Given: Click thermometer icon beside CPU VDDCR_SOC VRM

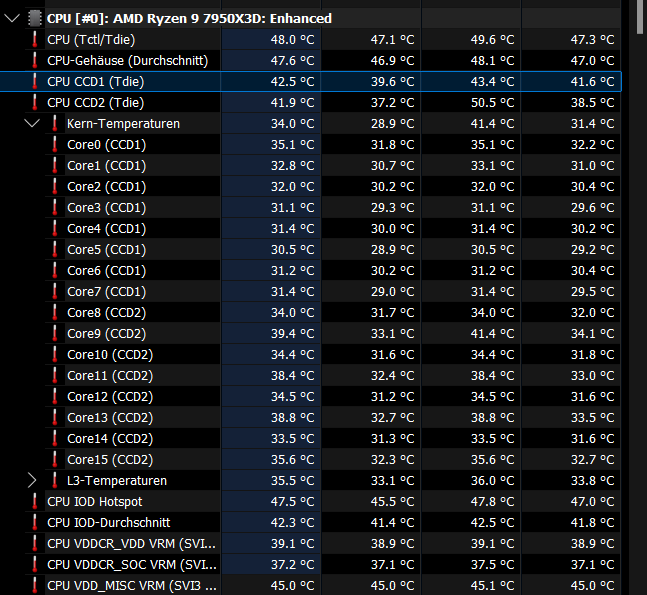Looking at the screenshot, I should (x=35, y=564).
